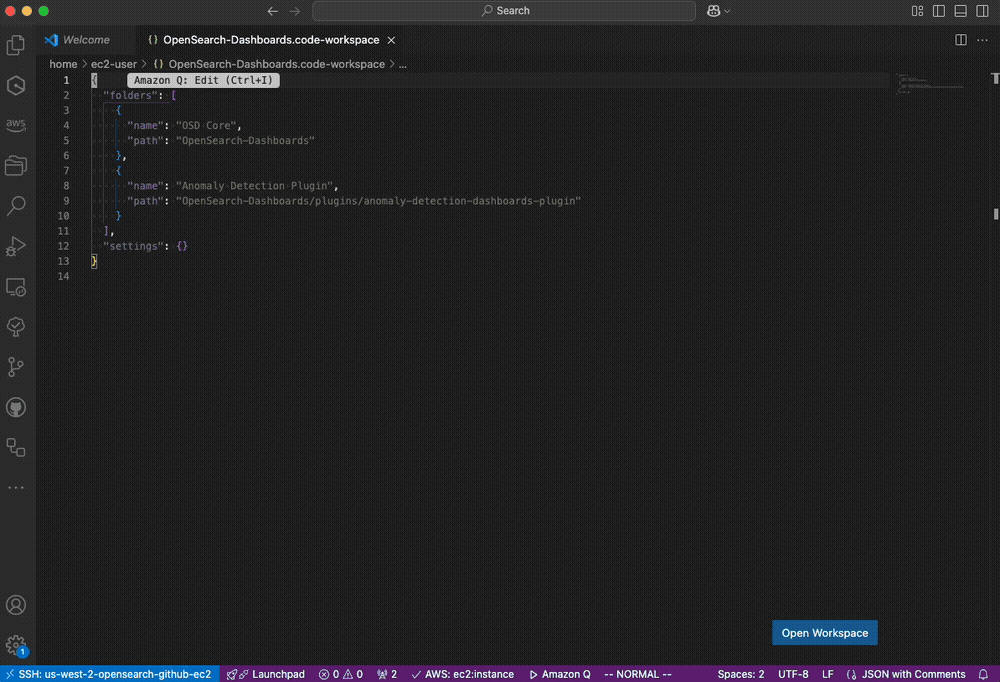Click the "folders" key on line 2
Viewport: 1000px width, 682px height.
(x=130, y=96)
